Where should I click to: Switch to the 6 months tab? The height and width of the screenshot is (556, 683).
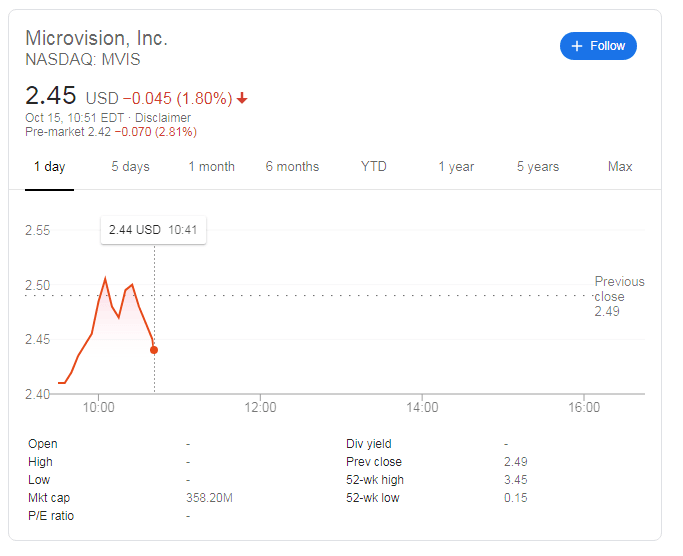pos(292,167)
